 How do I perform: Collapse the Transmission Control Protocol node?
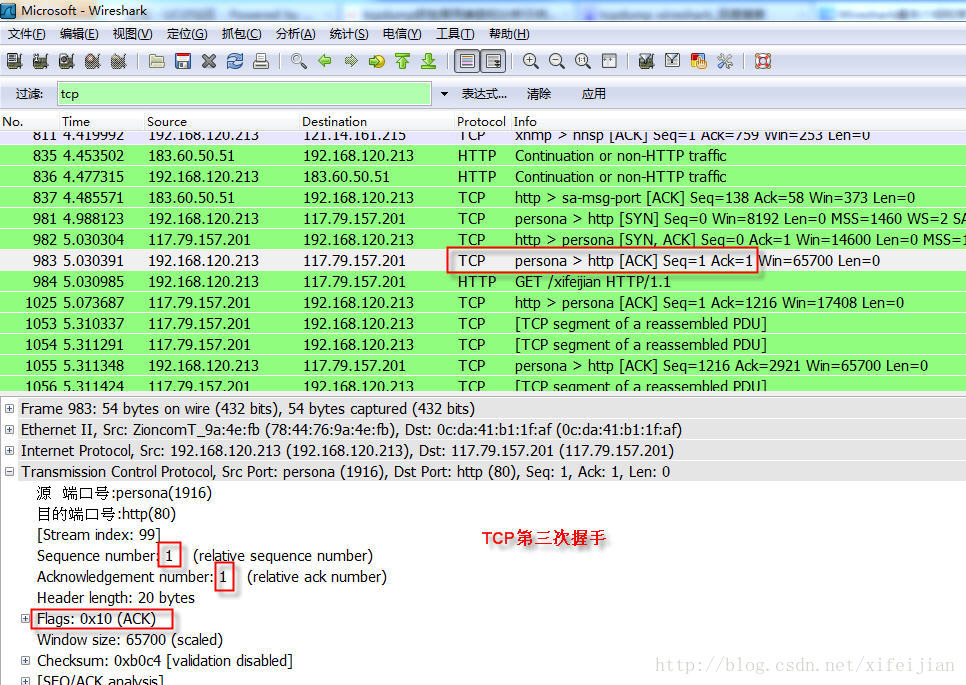(x=9, y=471)
